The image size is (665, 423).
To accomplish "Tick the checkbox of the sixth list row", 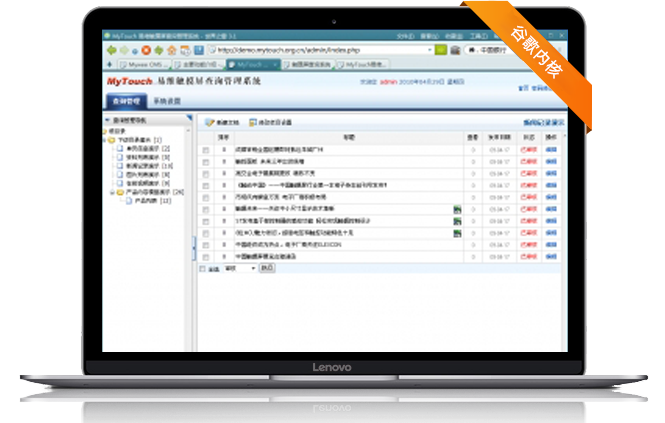I will (206, 209).
